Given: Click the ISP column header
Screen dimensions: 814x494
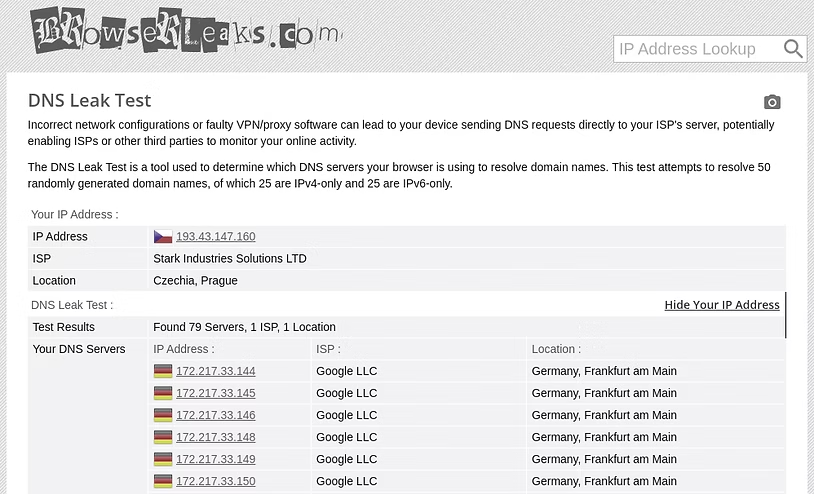Looking at the screenshot, I should [x=329, y=349].
